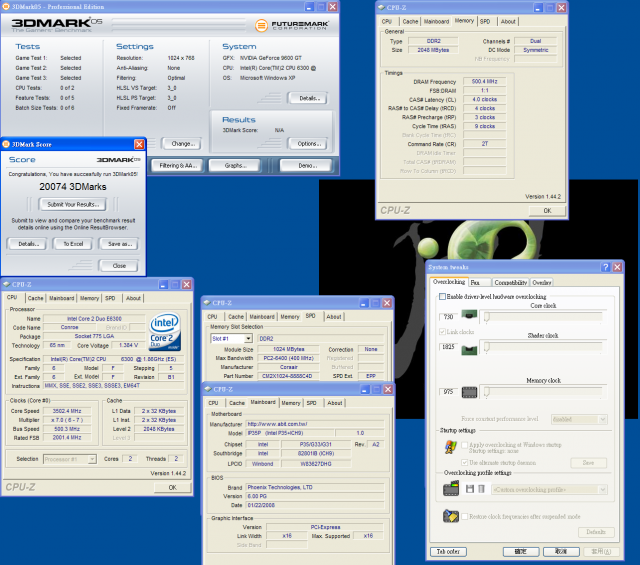Close the 3DMark Score dialog with X
This screenshot has height=565, width=640.
pyautogui.click(x=139, y=144)
